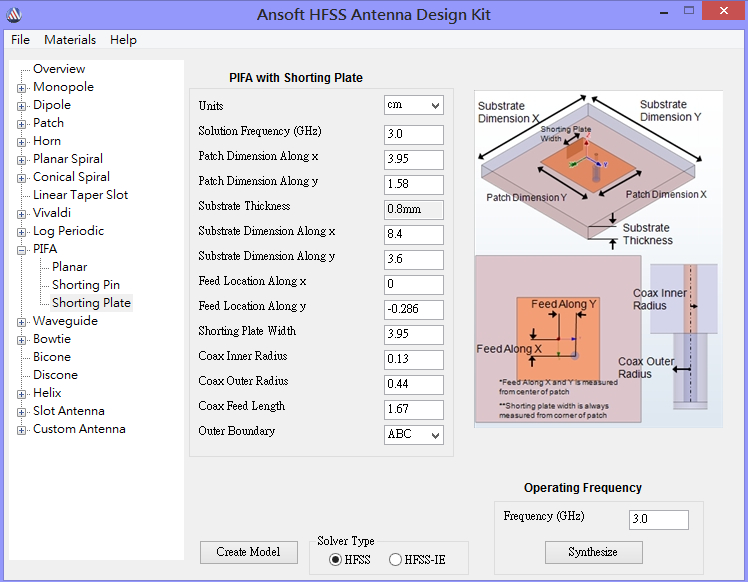This screenshot has width=748, height=582.
Task: Click the Patch Dimension Along y field
Action: (x=414, y=185)
